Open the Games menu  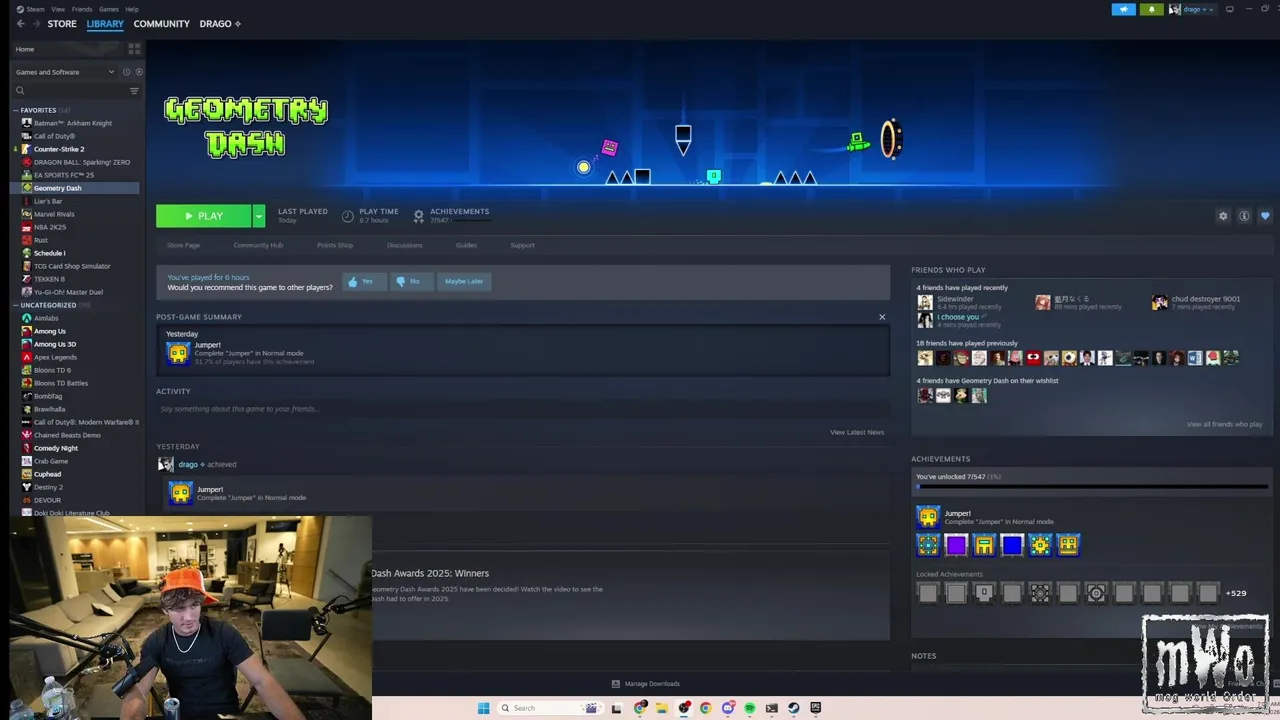pyautogui.click(x=109, y=9)
